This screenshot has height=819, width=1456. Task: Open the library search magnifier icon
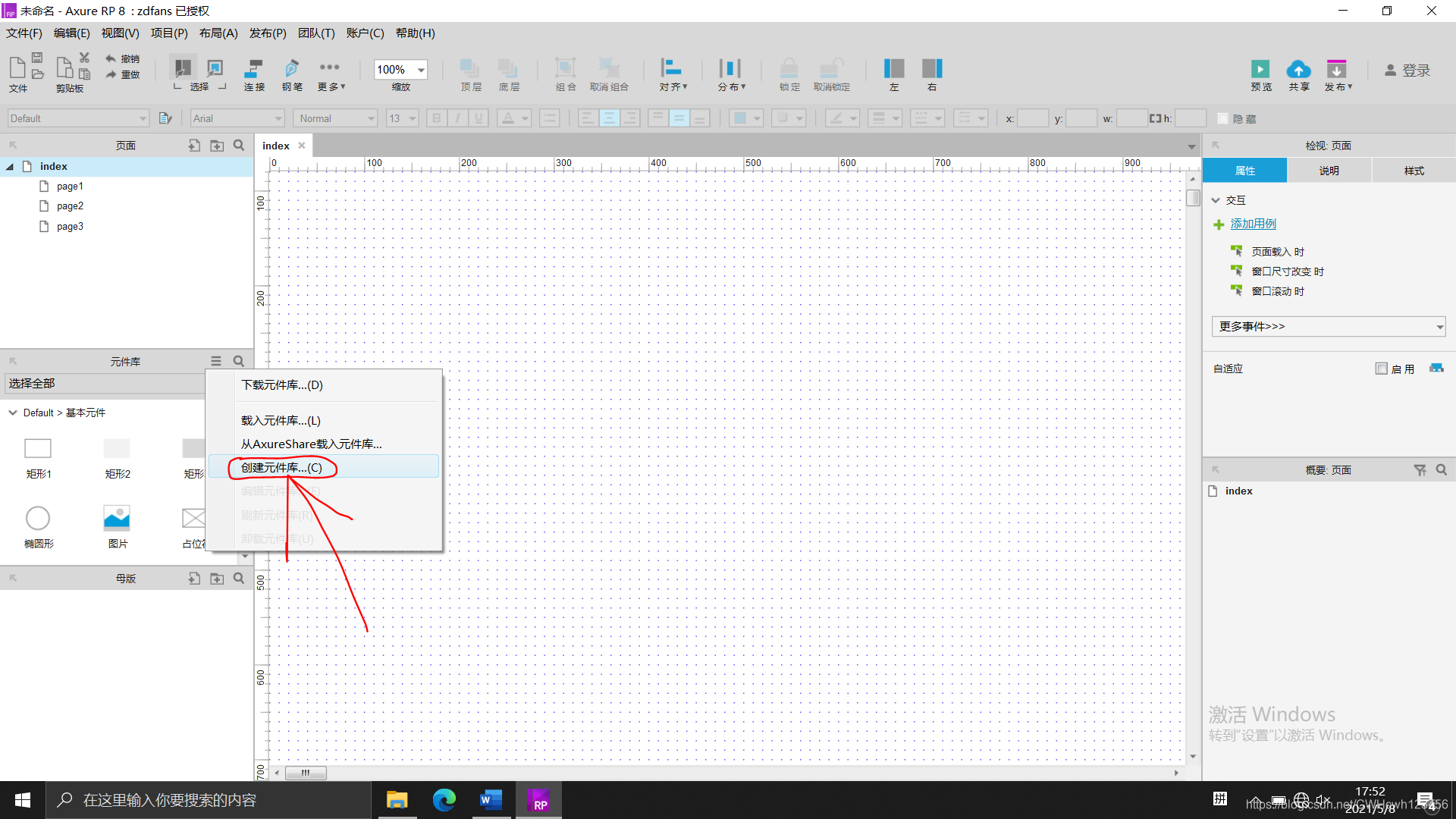(239, 362)
